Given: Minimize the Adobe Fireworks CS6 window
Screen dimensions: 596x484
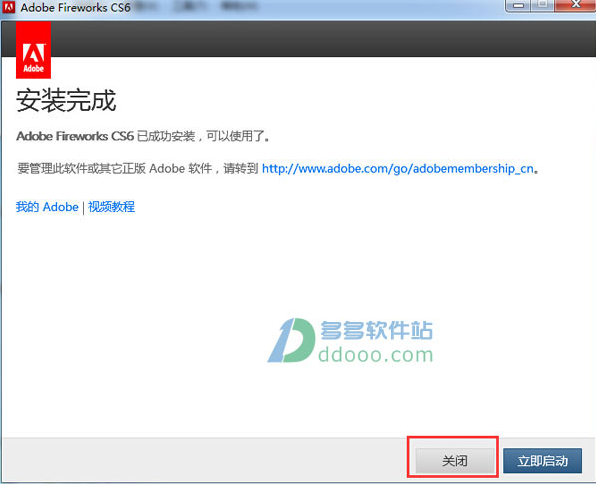Looking at the screenshot, I should (518, 5).
